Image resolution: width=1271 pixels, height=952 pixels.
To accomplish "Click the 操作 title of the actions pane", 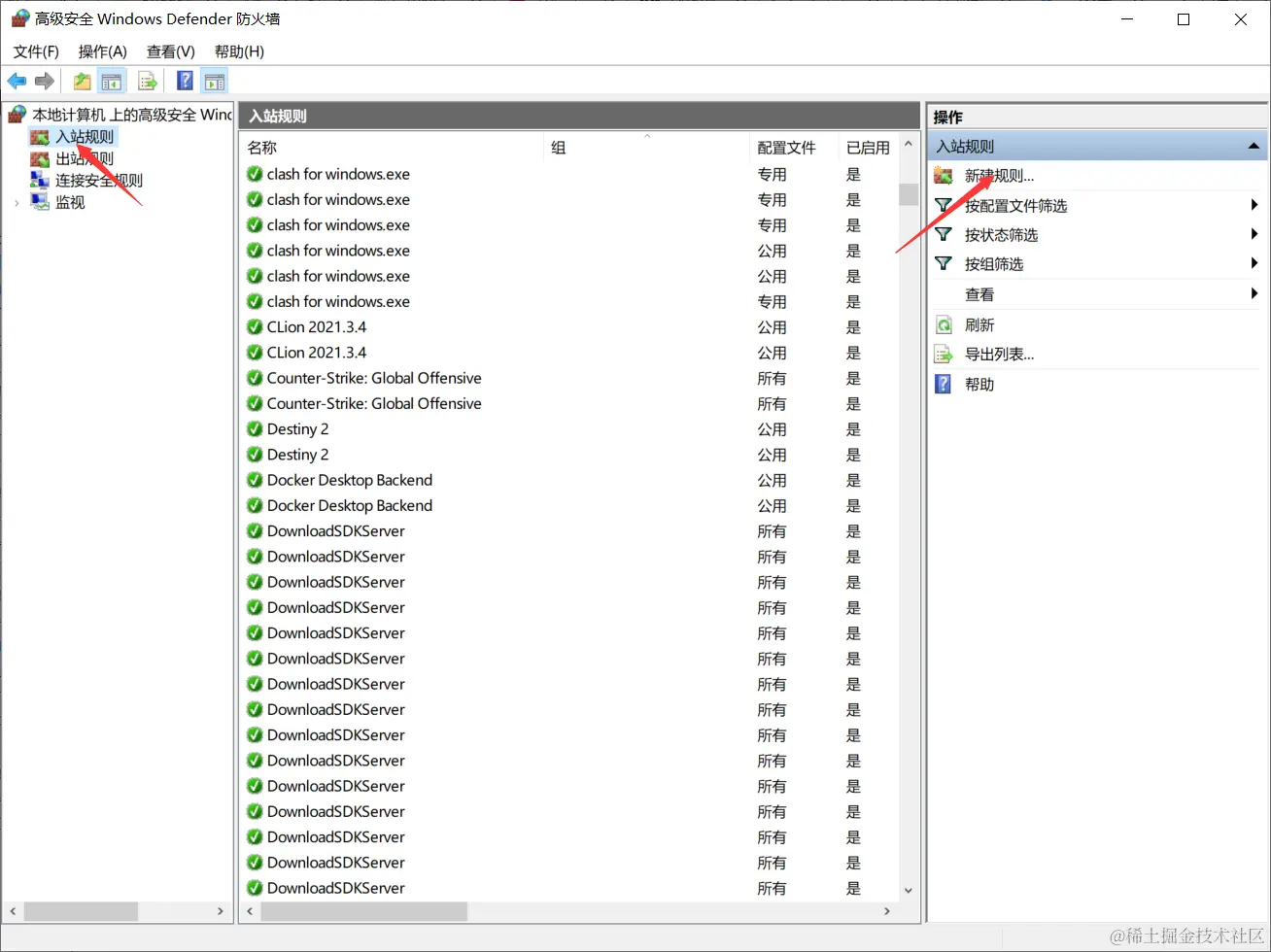I will [x=948, y=117].
